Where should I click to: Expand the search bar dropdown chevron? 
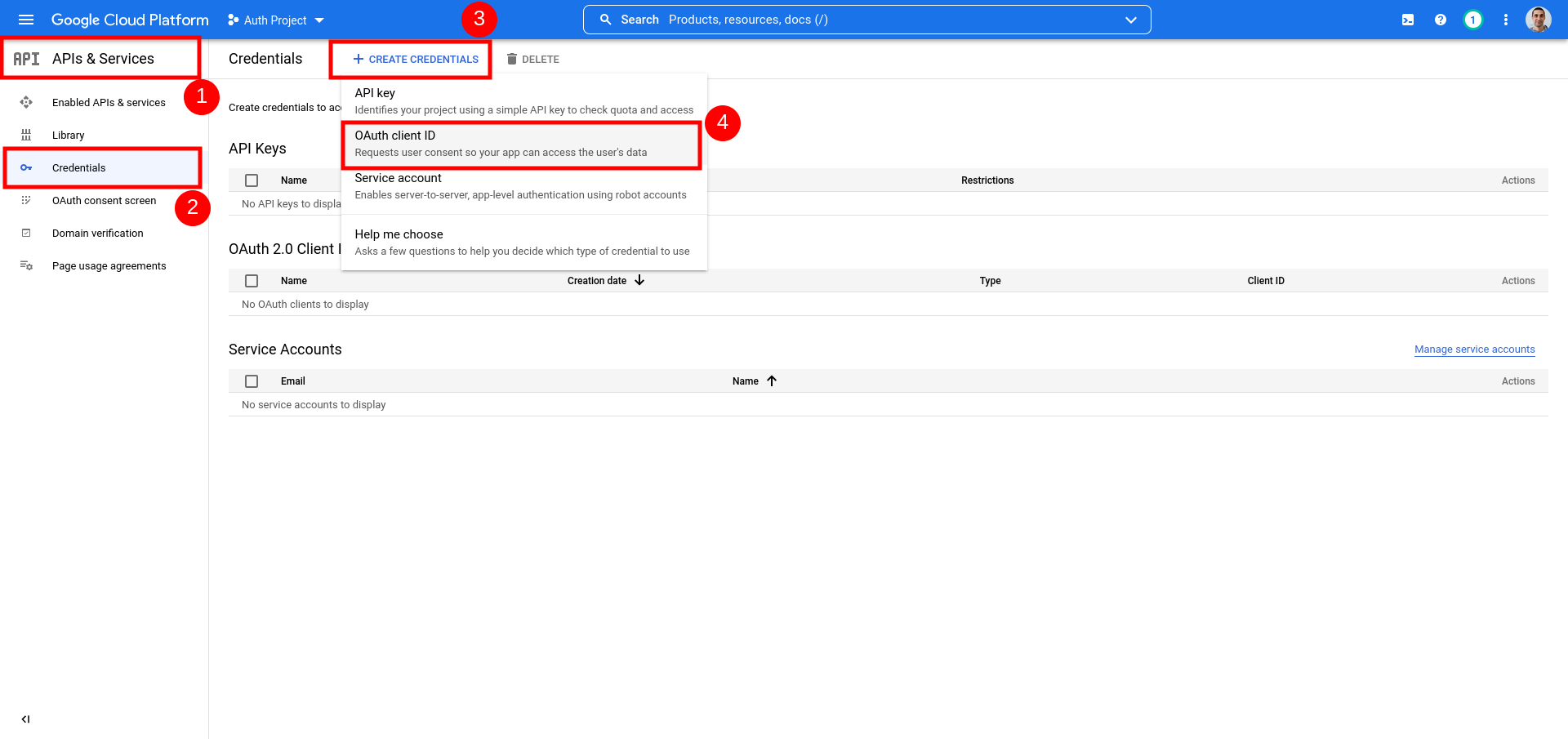(1131, 20)
